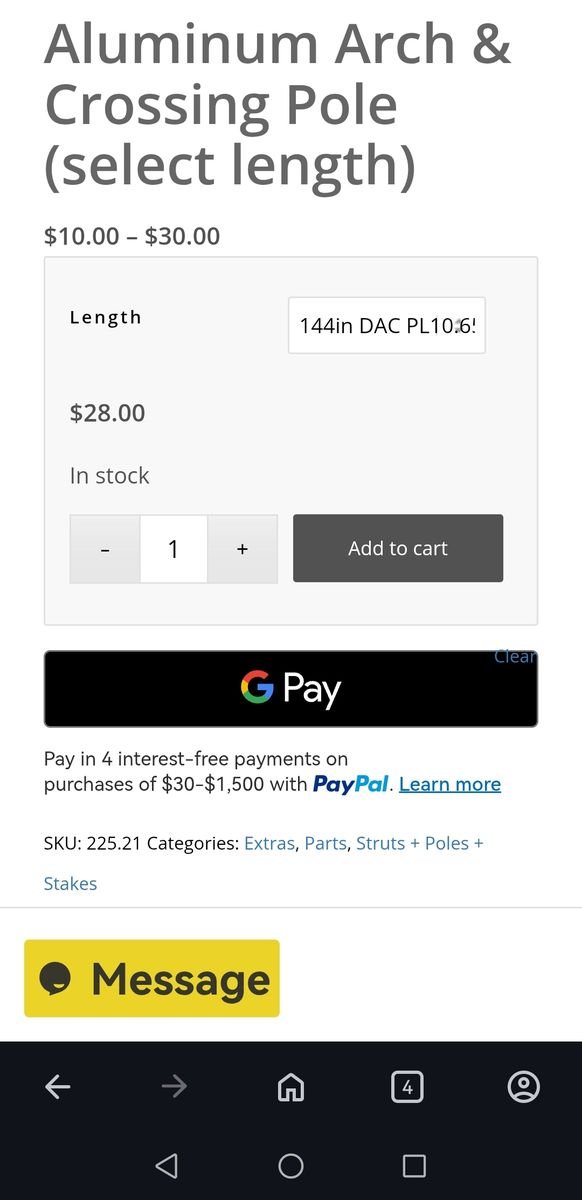582x1200 pixels.
Task: Tap the Android recent apps square
Action: tap(414, 1165)
